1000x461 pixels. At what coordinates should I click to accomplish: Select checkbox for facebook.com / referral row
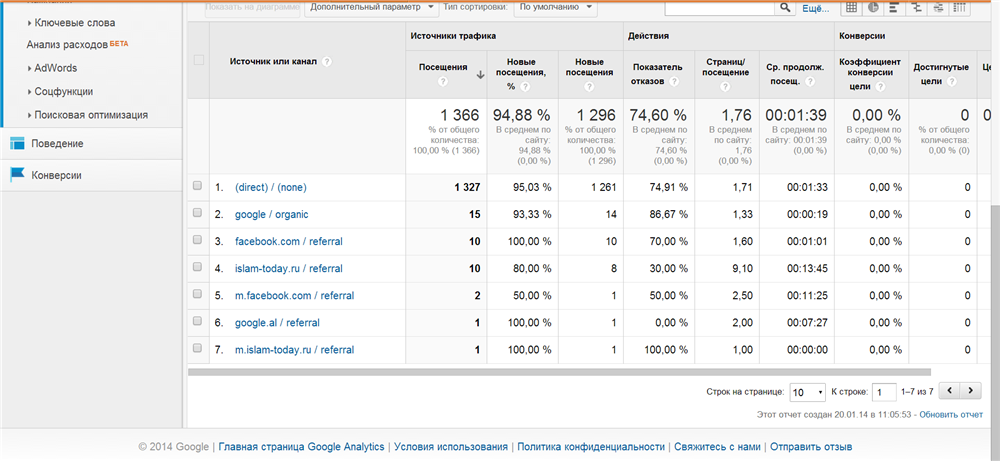coord(197,240)
